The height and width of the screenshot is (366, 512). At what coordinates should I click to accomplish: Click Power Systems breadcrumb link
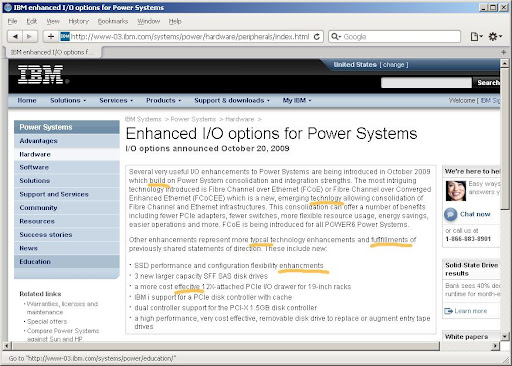tap(193, 119)
